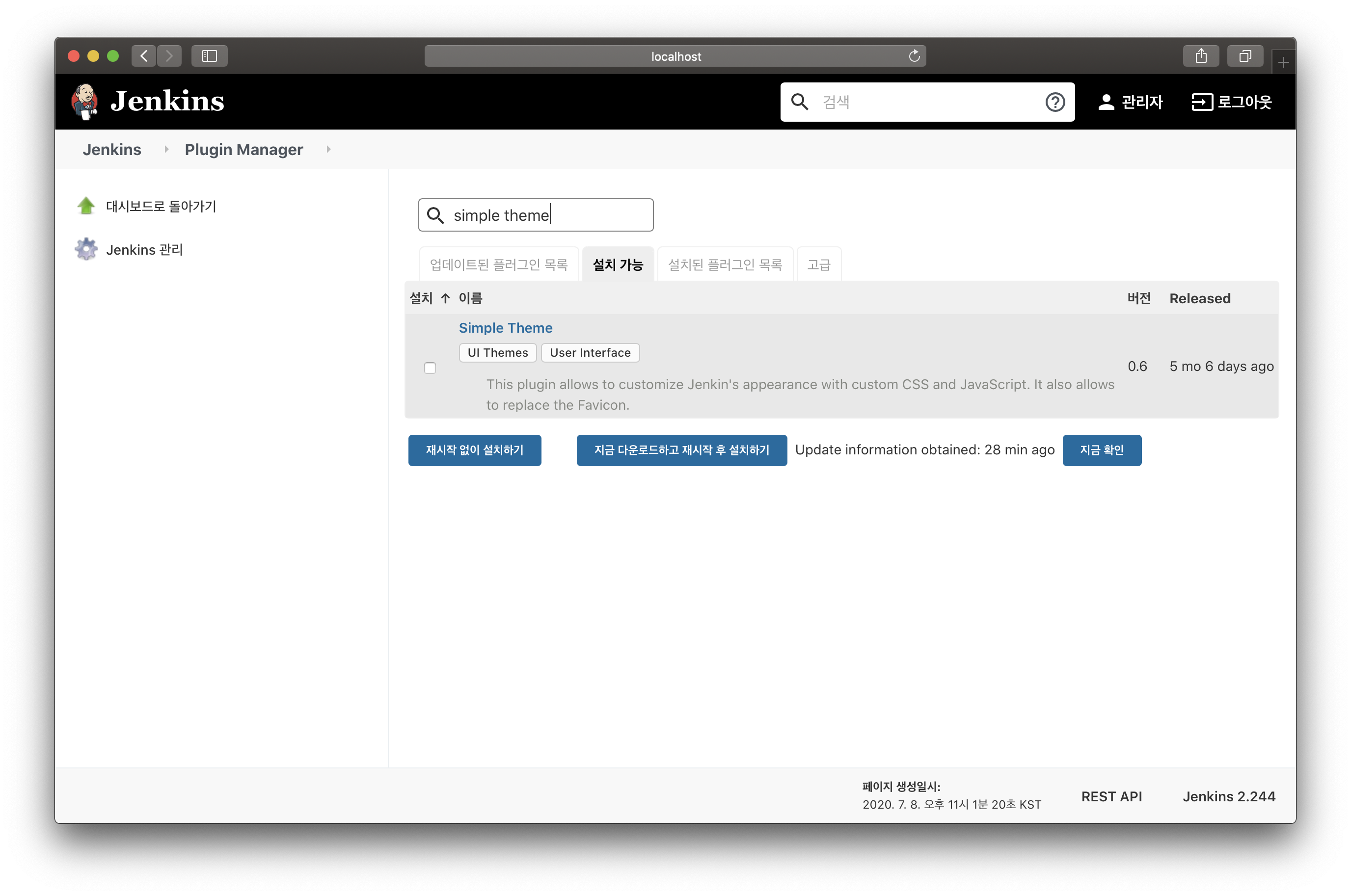Click the gear icon for Jenkins 관리
The width and height of the screenshot is (1351, 896).
[86, 249]
